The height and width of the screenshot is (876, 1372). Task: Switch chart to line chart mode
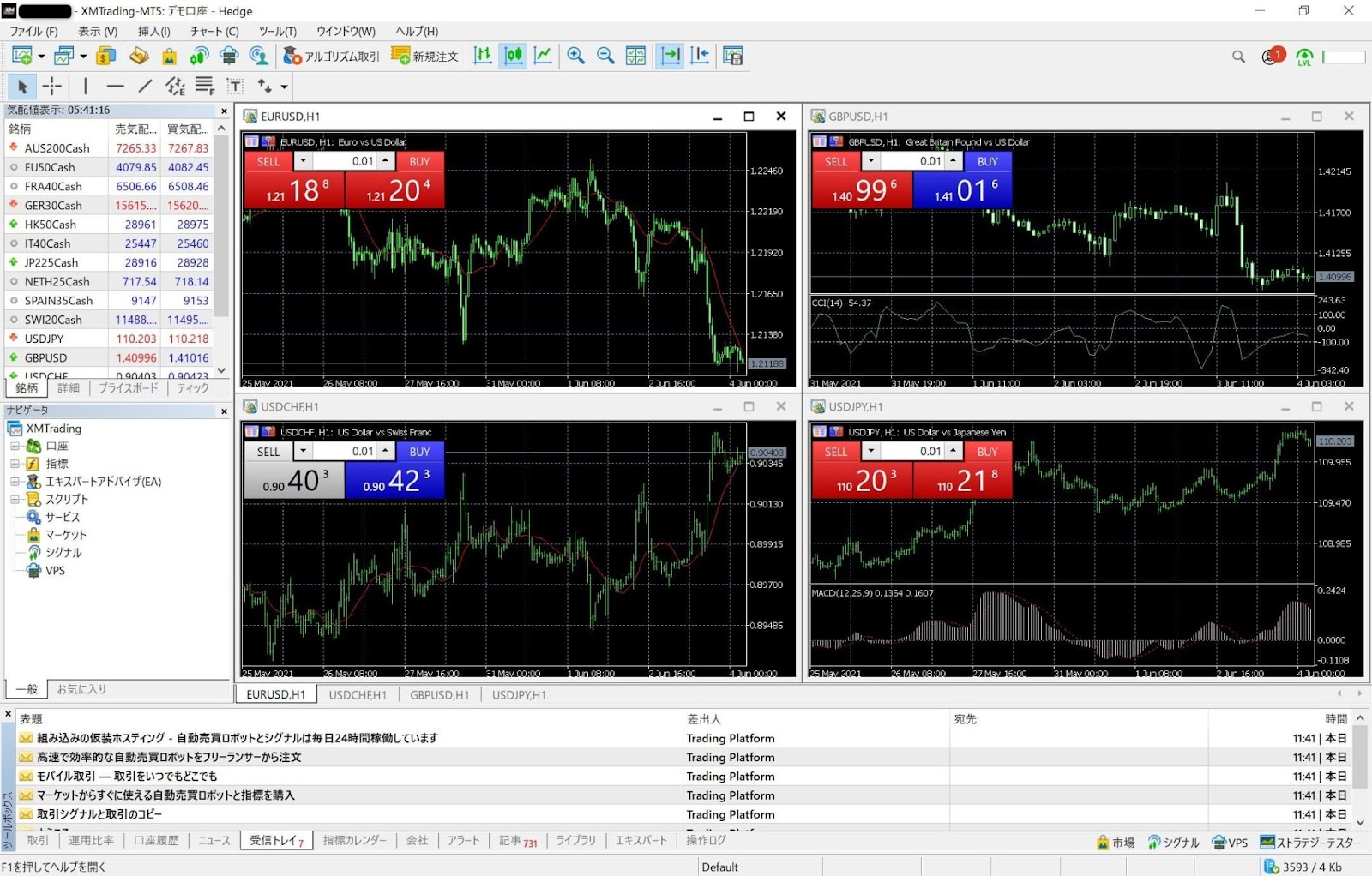(542, 56)
